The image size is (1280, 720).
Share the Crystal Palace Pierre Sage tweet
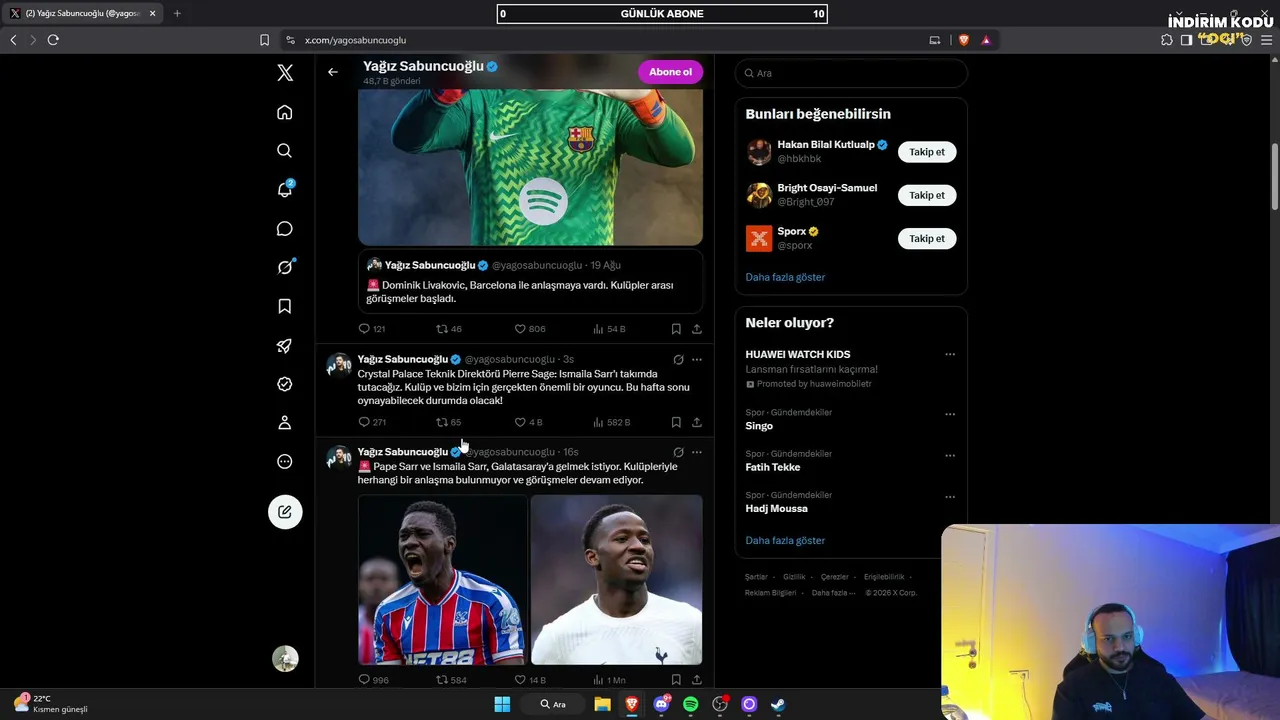(x=697, y=422)
